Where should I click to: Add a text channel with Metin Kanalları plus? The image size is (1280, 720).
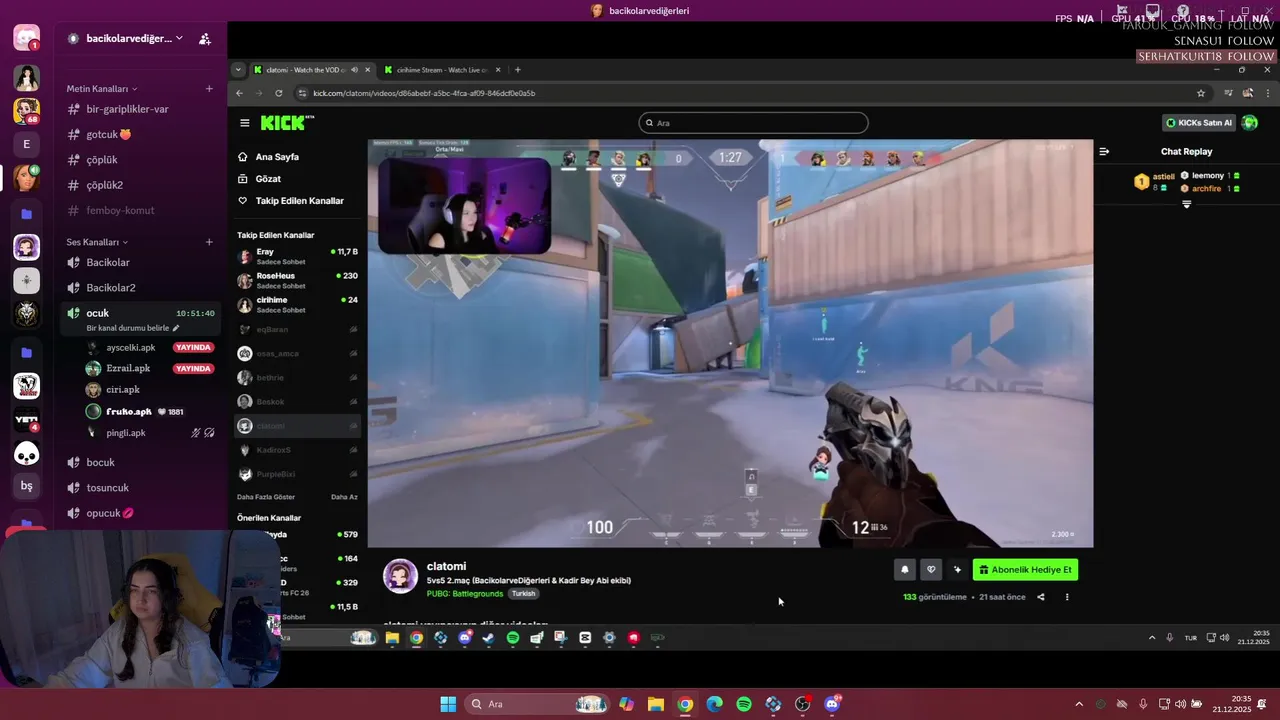point(209,89)
